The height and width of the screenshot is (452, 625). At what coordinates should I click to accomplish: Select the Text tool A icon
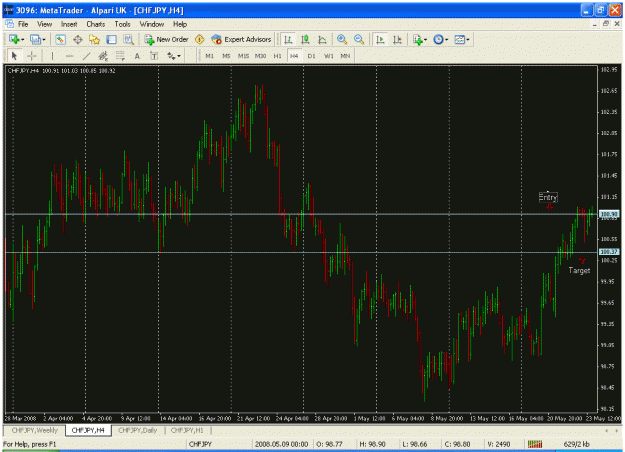click(x=137, y=56)
